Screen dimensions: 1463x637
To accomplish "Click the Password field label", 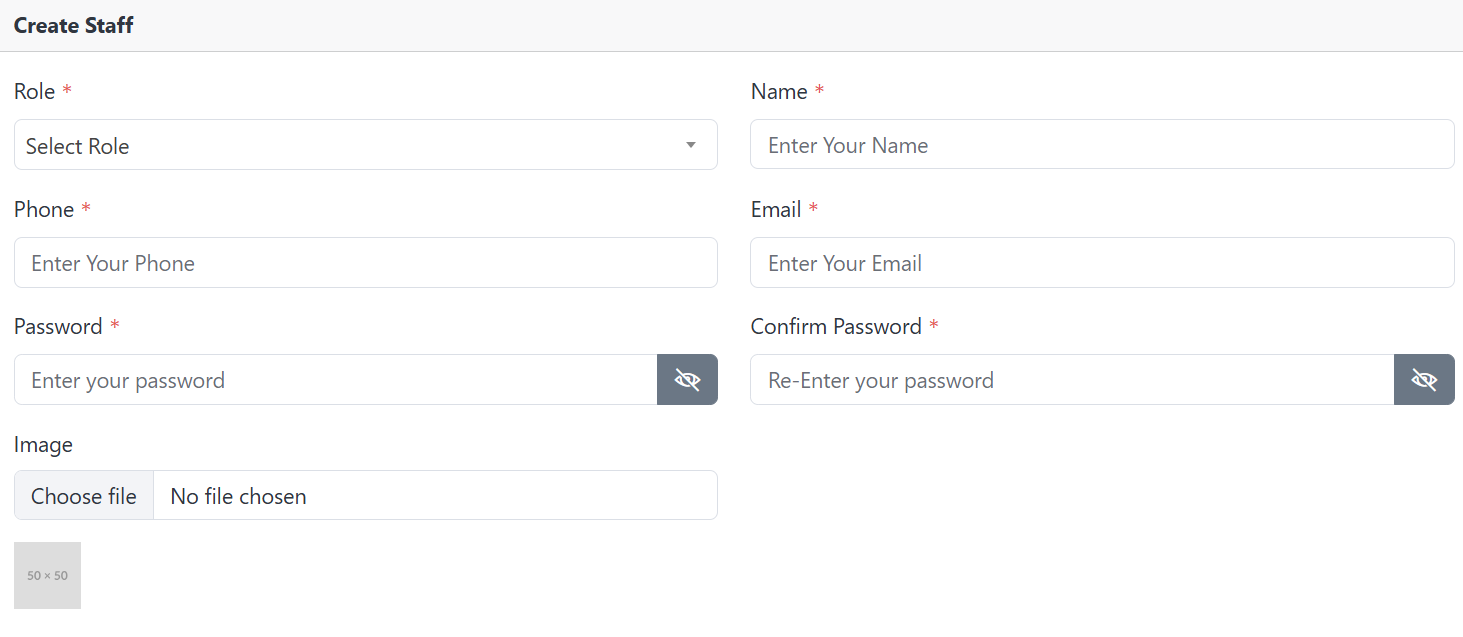I will [x=58, y=327].
